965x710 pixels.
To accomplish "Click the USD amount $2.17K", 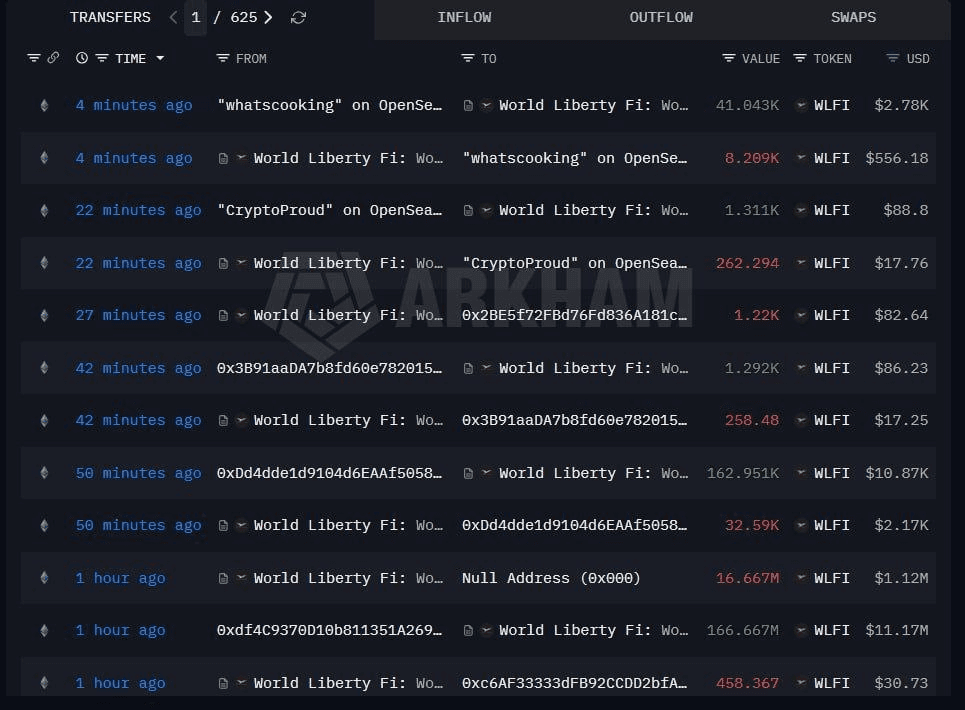I will coord(901,525).
